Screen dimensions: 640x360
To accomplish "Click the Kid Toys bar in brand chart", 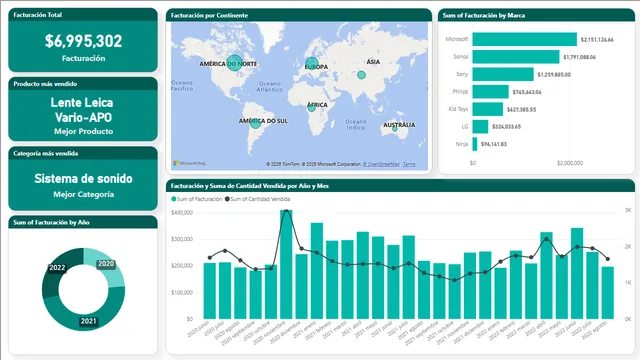I will pos(488,109).
